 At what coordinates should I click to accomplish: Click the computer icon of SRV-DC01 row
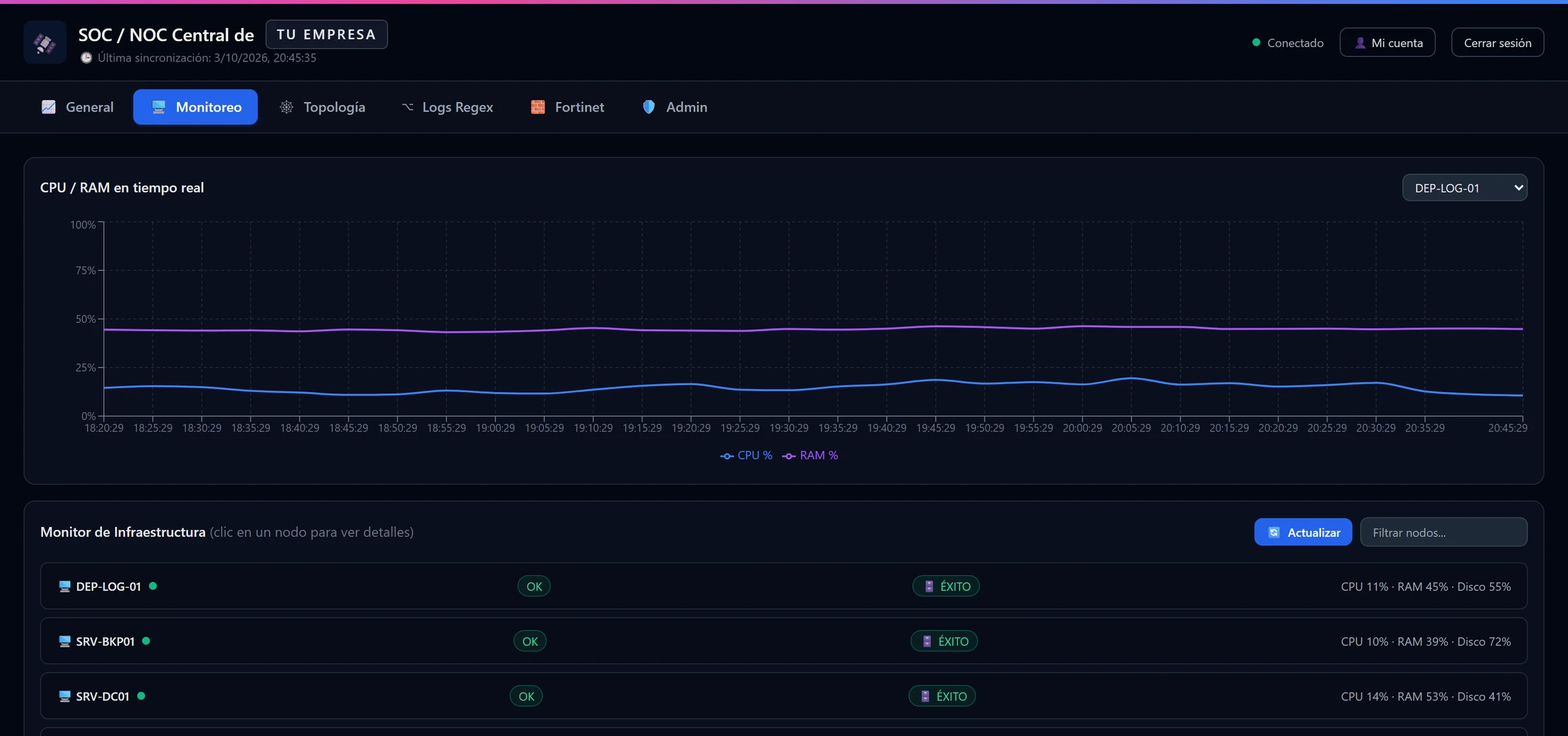point(65,696)
